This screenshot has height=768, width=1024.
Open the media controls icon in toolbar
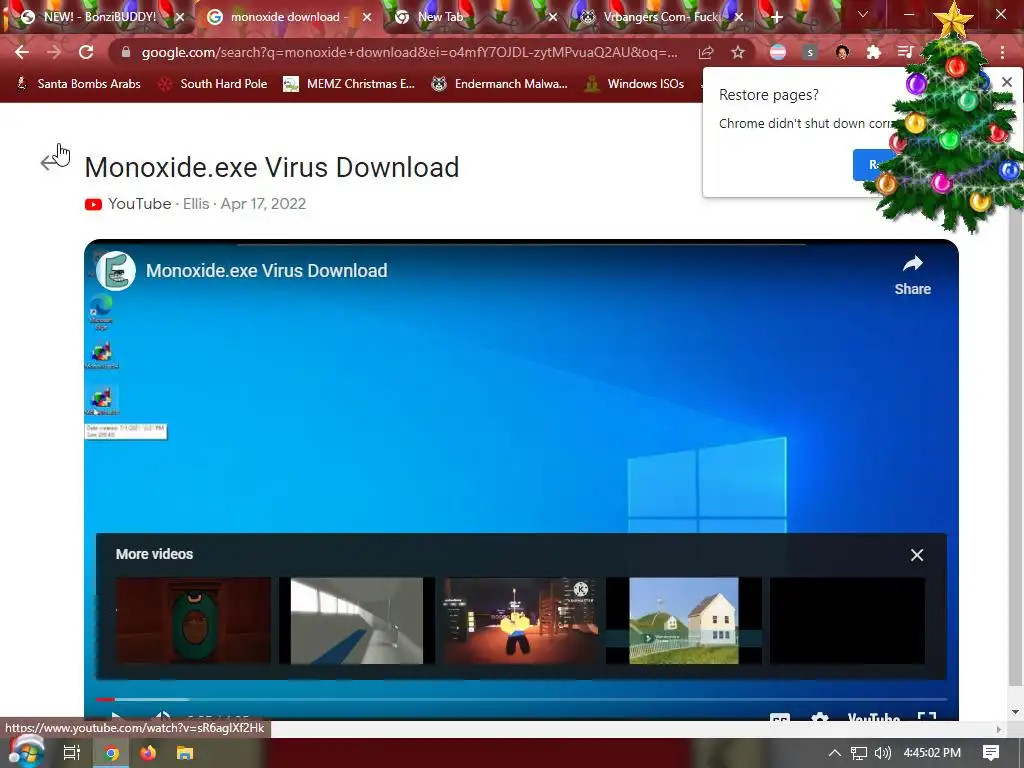pyautogui.click(x=905, y=52)
